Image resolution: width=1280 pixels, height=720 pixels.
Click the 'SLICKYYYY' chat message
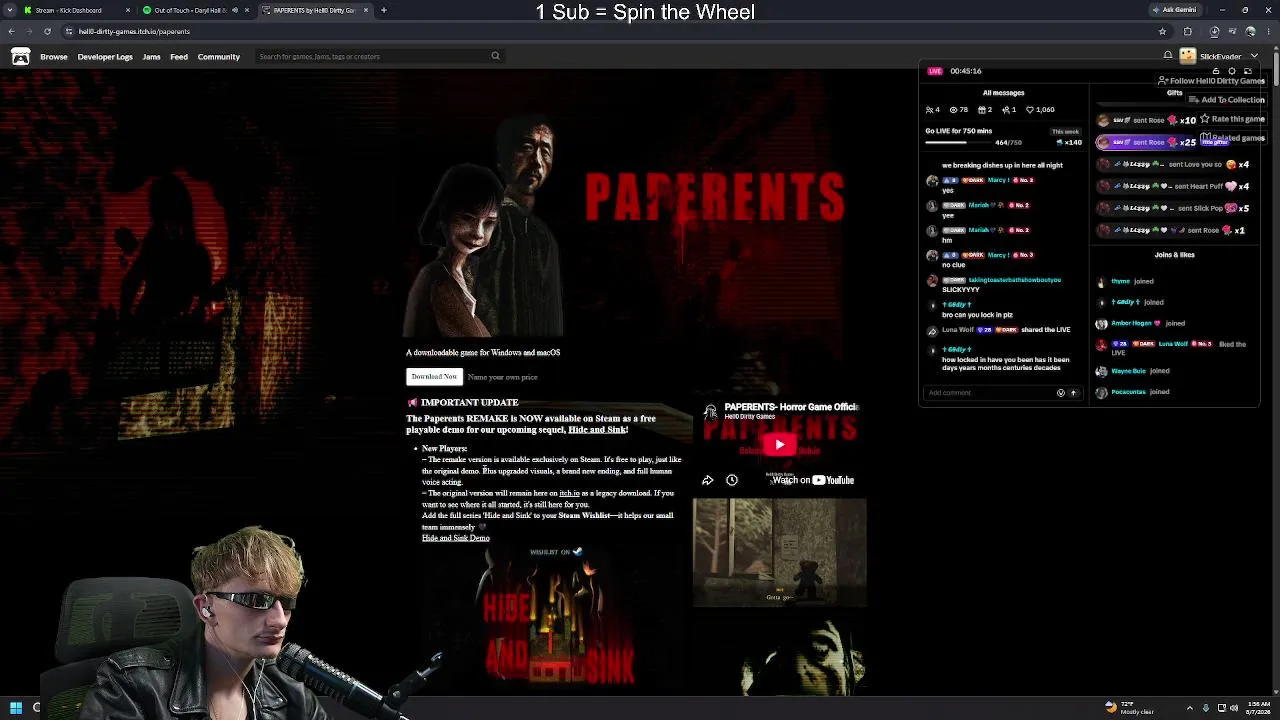click(961, 290)
